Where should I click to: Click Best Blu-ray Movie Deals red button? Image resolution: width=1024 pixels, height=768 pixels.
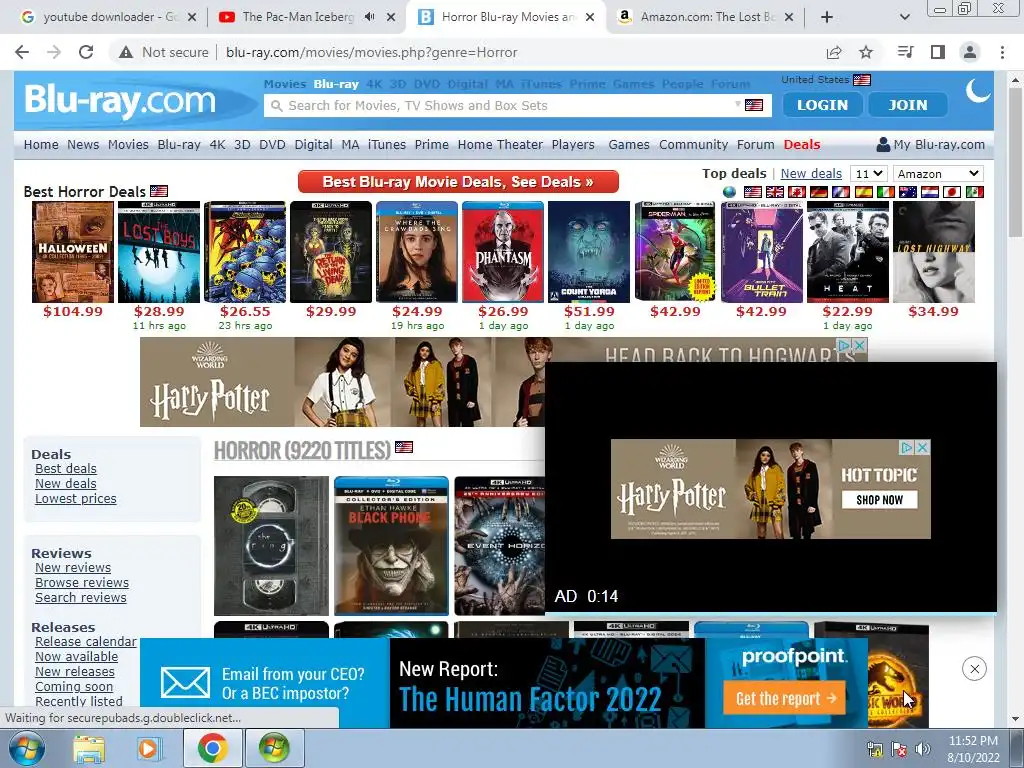458,182
